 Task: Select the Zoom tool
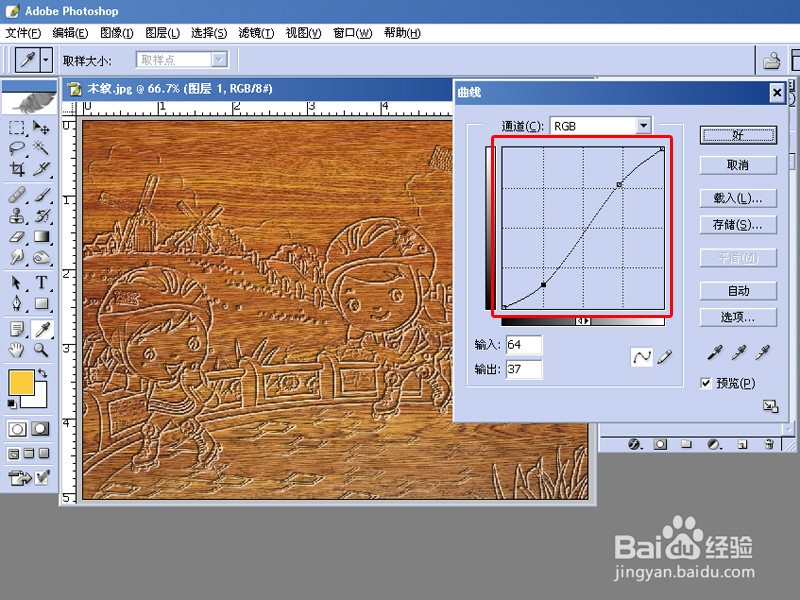tap(41, 350)
